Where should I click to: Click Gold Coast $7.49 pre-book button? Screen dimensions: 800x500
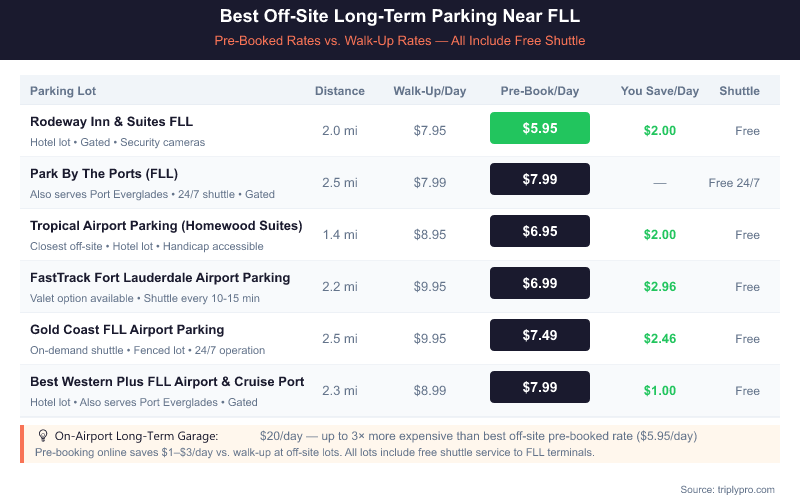[x=540, y=335]
